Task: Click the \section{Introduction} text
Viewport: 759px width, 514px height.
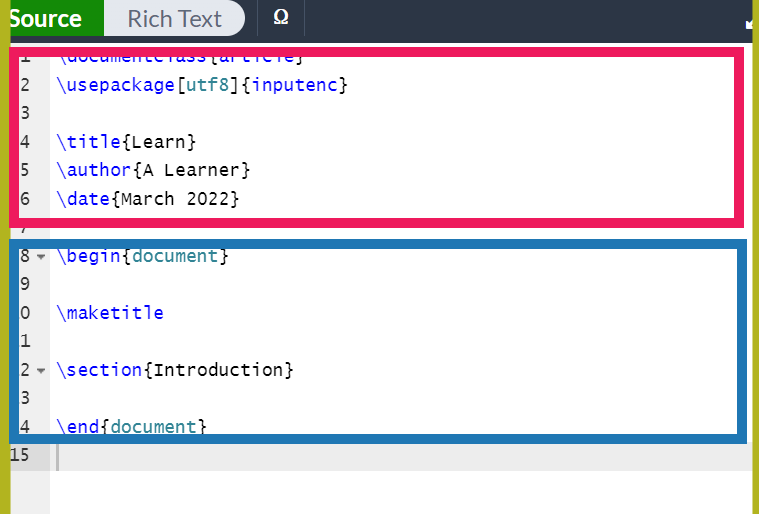Action: pyautogui.click(x=175, y=370)
